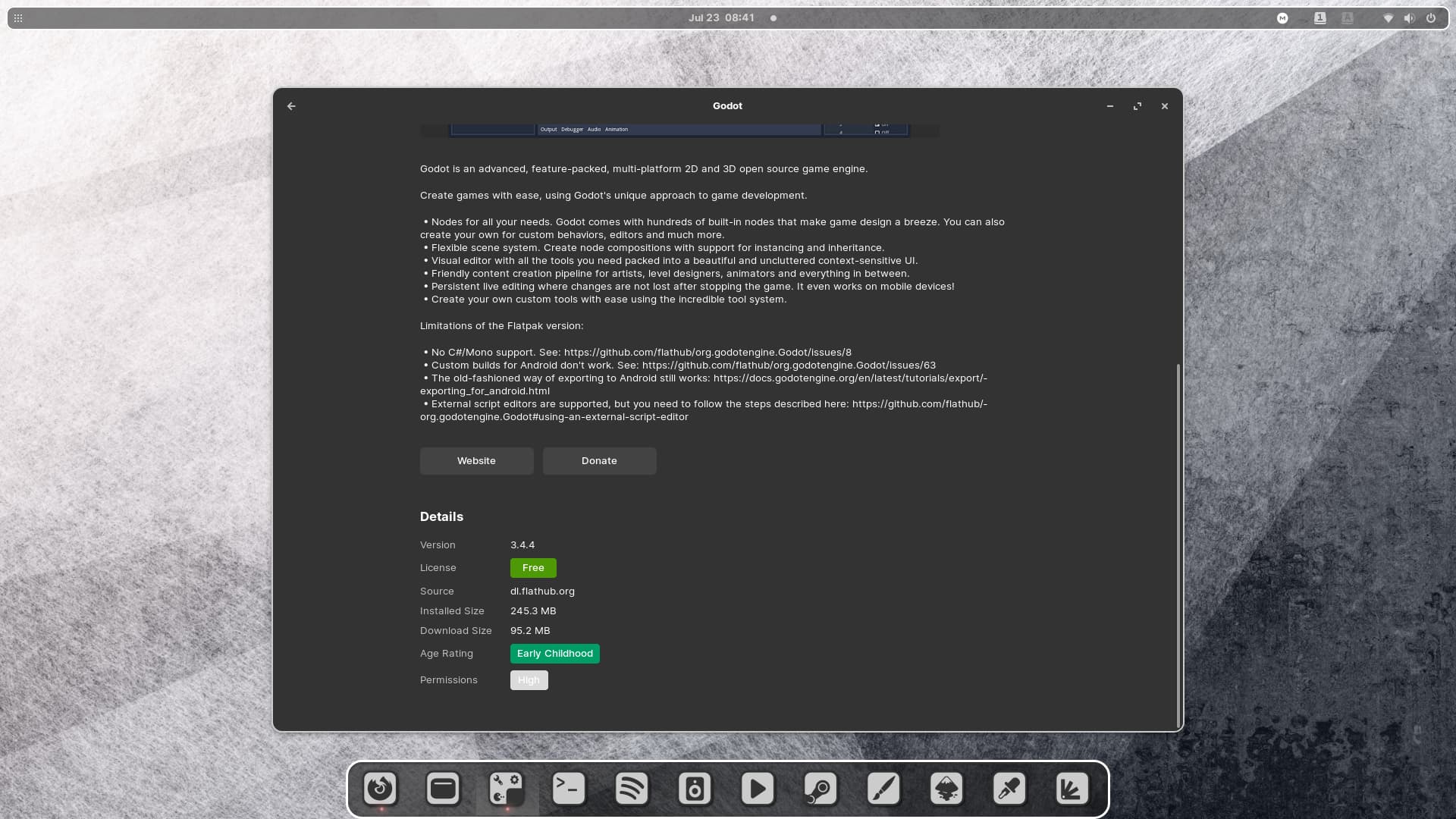Viewport: 1456px width, 819px height.
Task: Click the Flexible scene system bullet
Action: pos(654,248)
